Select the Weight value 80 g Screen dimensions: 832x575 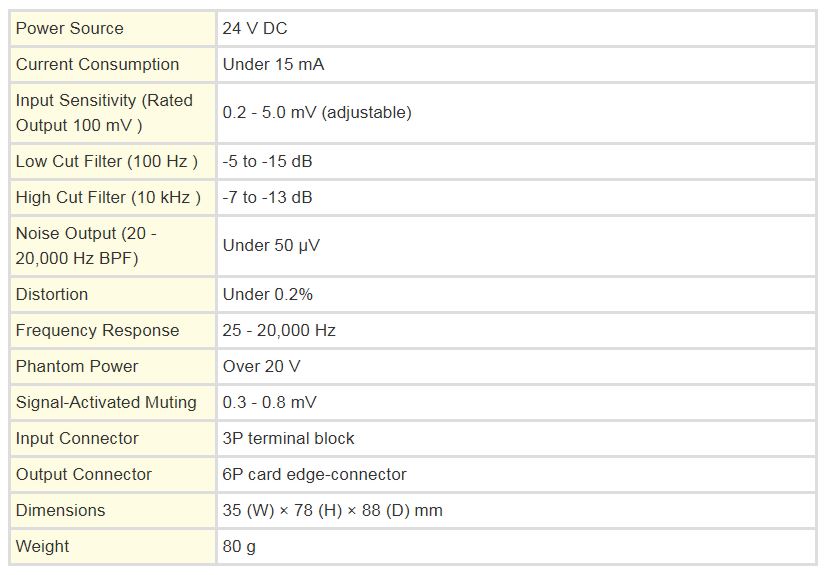click(239, 546)
